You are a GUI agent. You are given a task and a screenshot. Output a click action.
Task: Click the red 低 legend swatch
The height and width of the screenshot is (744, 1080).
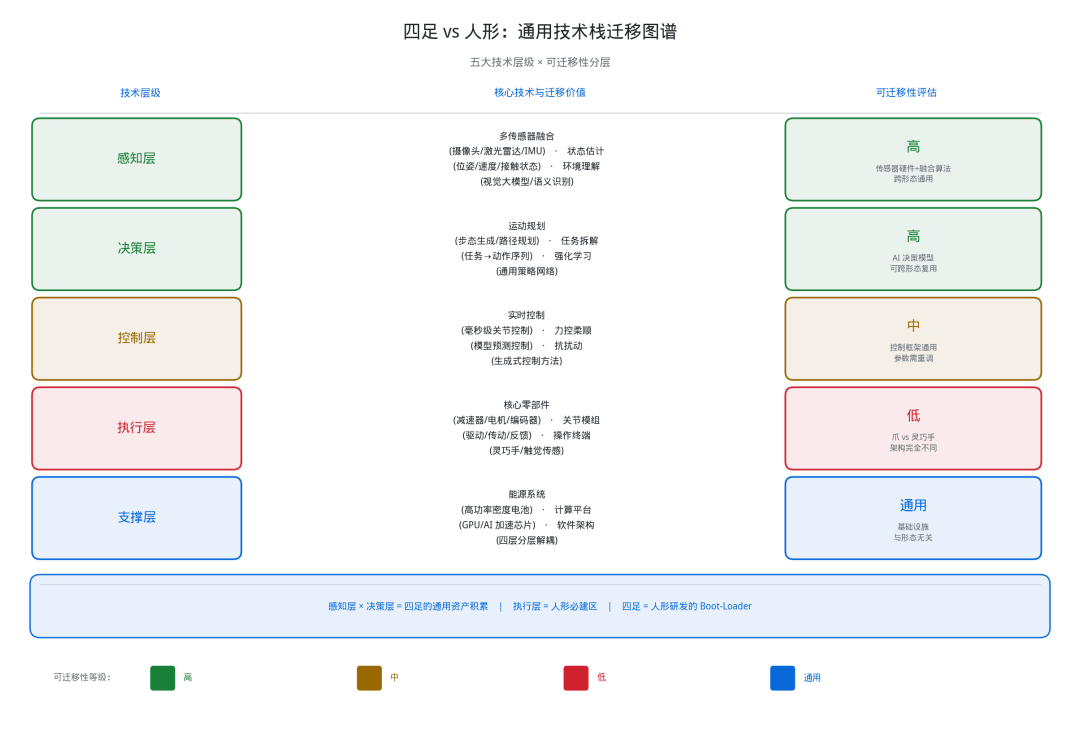pyautogui.click(x=576, y=678)
